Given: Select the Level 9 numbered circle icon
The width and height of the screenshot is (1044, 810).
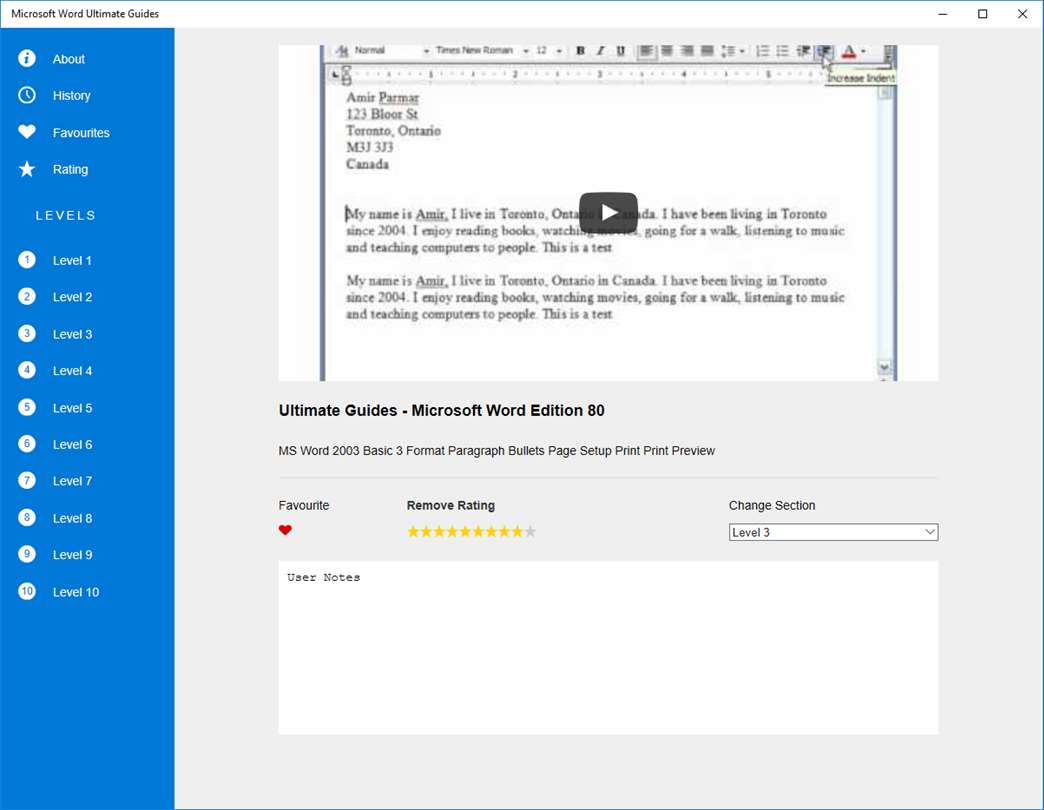Looking at the screenshot, I should tap(27, 554).
